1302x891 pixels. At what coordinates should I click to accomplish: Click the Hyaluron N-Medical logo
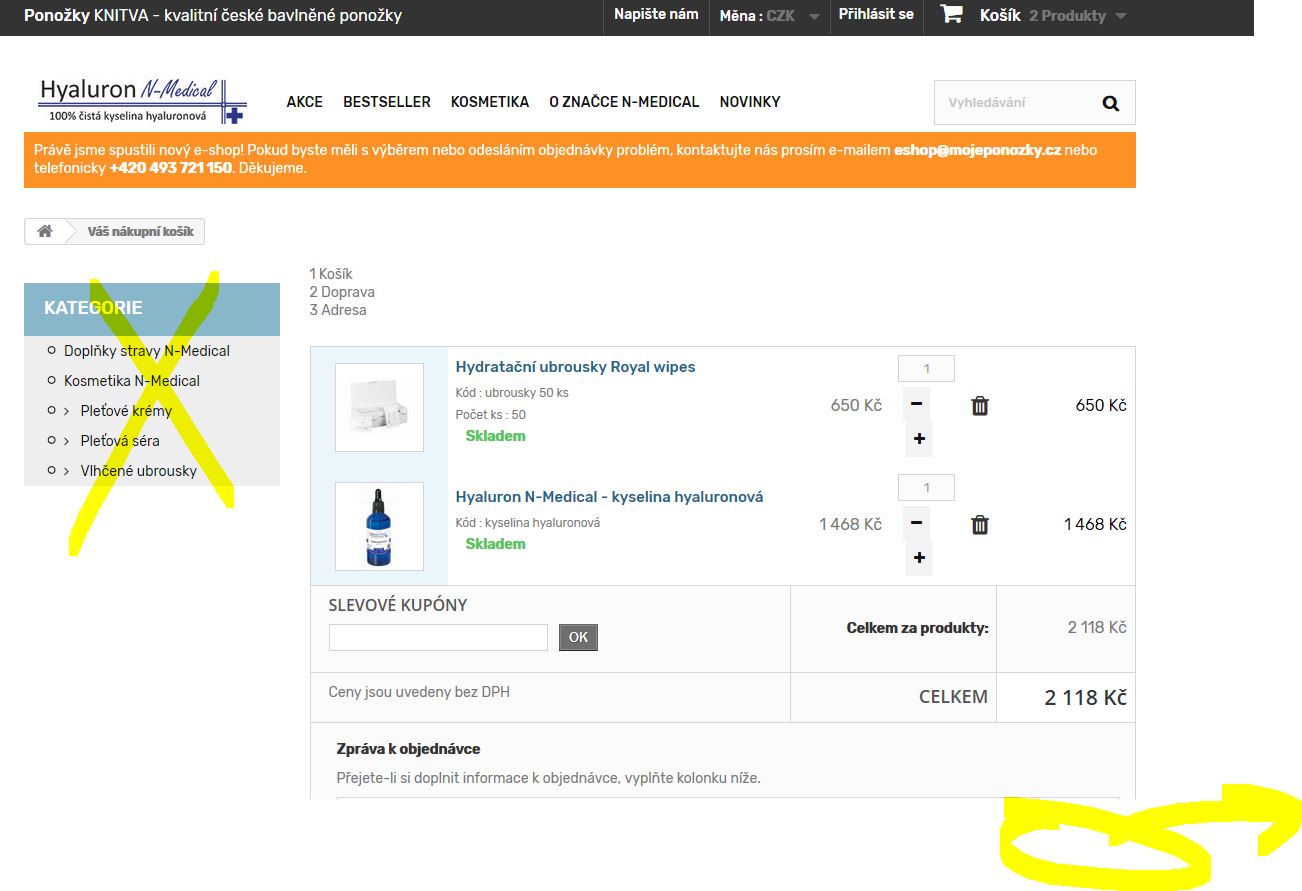[142, 101]
